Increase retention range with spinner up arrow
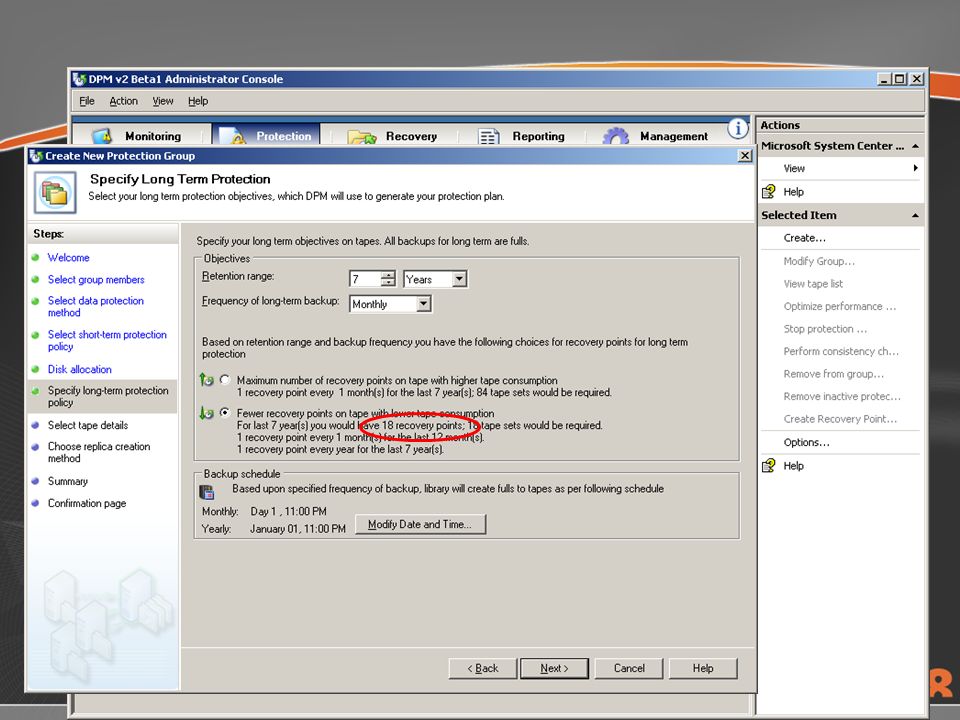Screen dimensions: 960x720 (x=388, y=275)
